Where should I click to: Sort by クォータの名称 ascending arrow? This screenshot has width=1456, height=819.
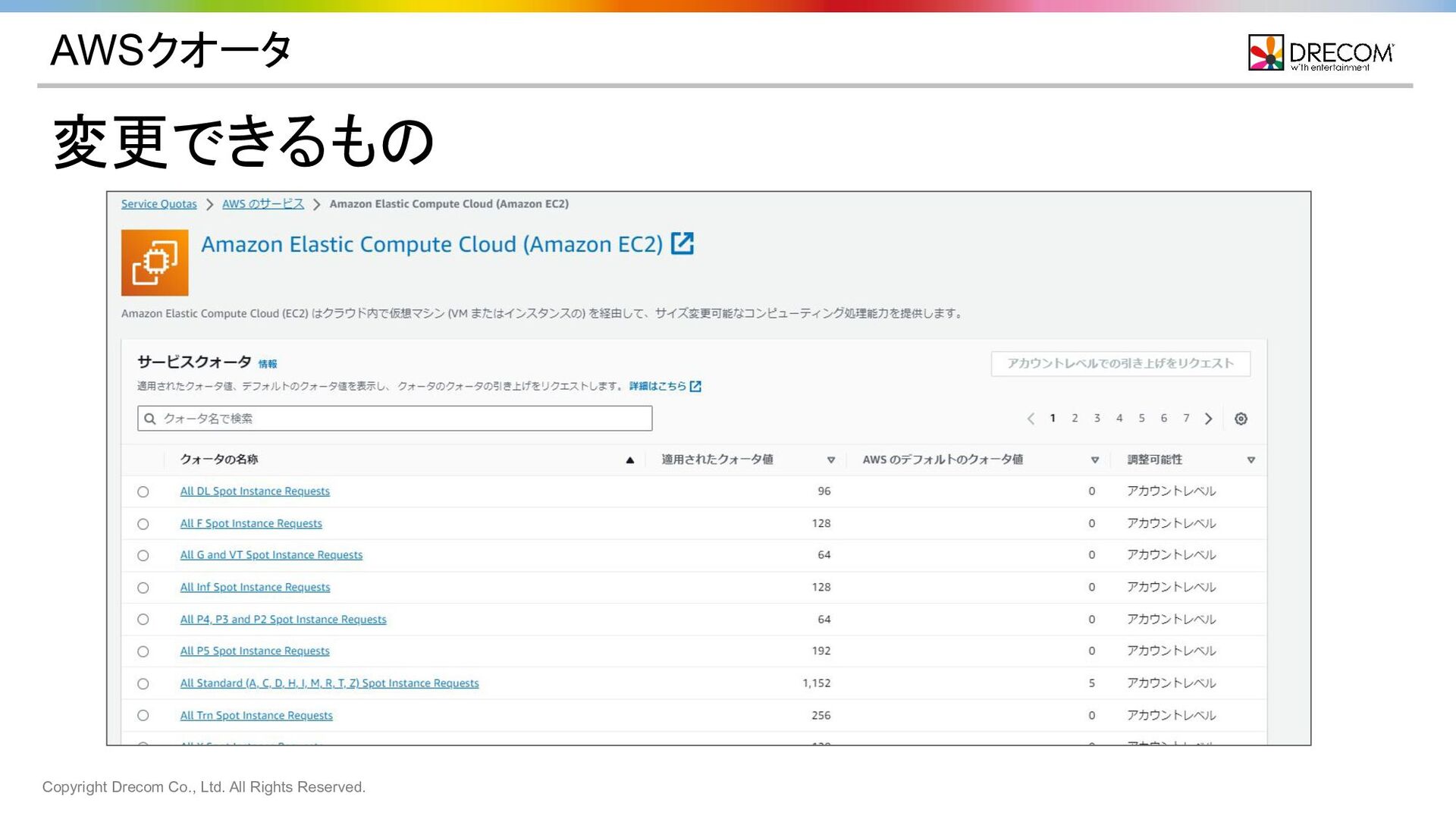point(629,460)
